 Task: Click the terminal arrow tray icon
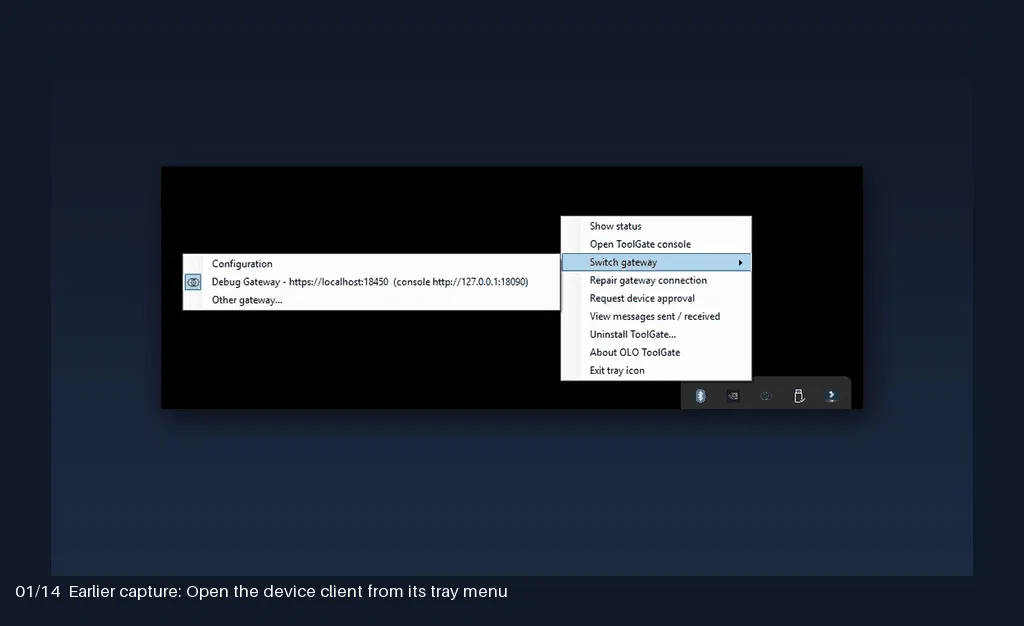point(831,396)
